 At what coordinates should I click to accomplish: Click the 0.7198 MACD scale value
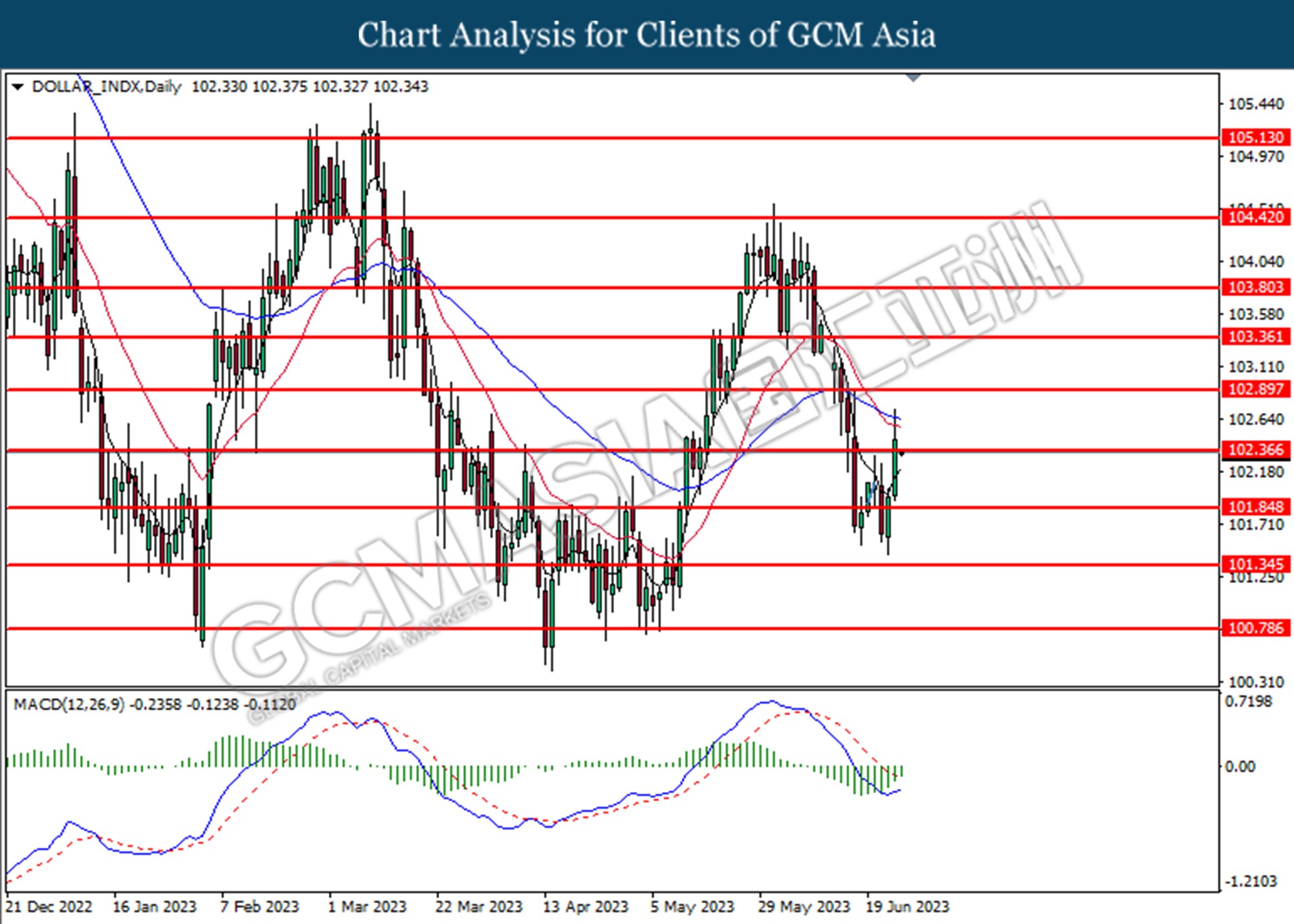click(1249, 702)
